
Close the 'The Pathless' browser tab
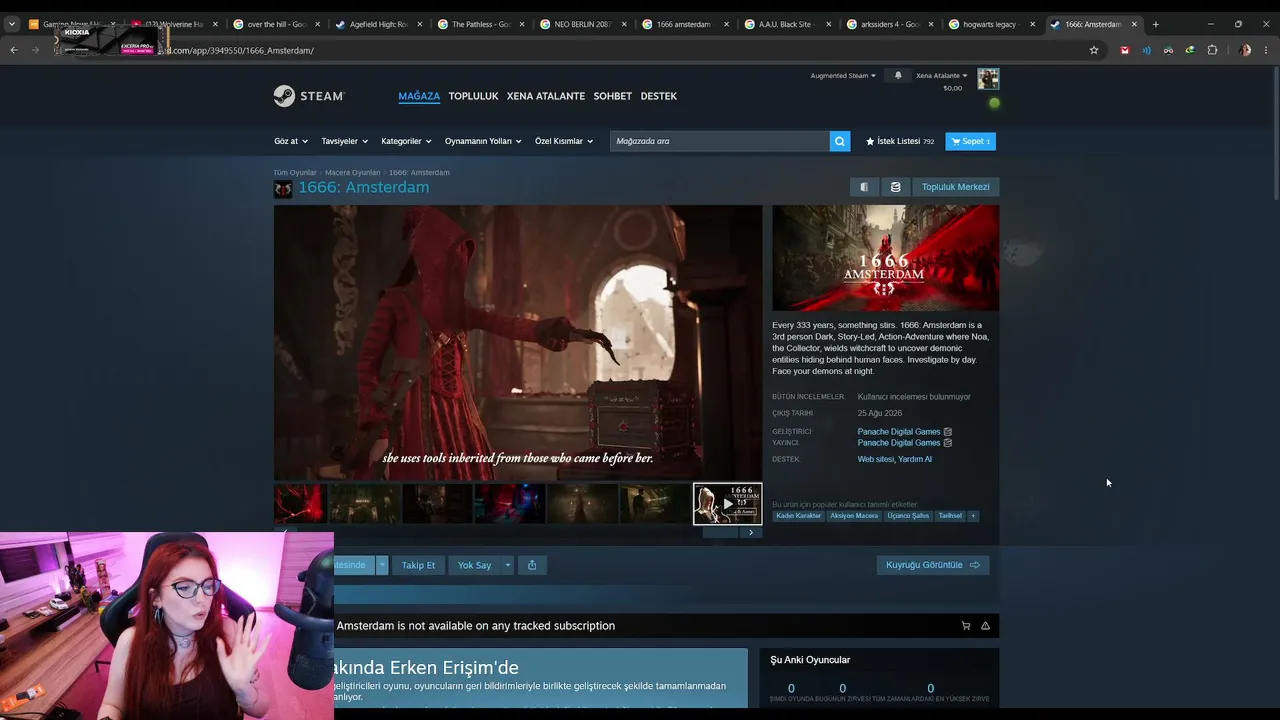(x=521, y=24)
